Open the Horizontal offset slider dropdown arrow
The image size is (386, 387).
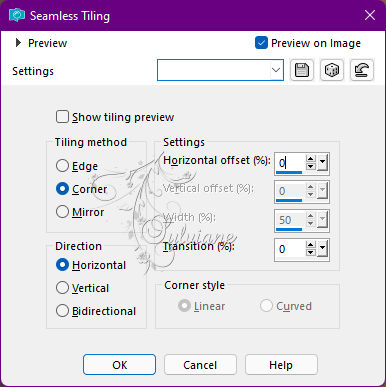(322, 163)
